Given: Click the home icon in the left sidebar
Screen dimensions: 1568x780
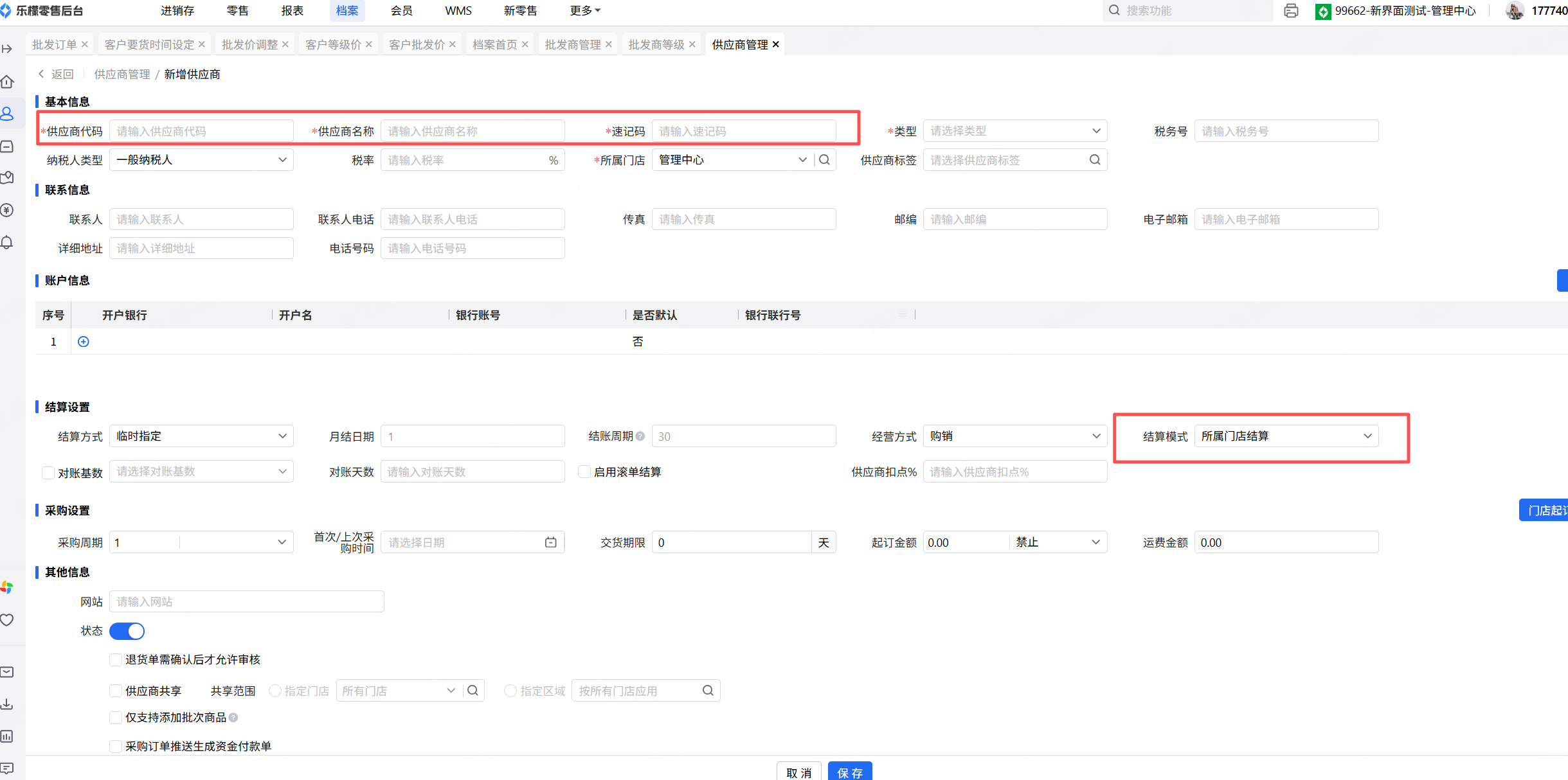Looking at the screenshot, I should (x=8, y=82).
